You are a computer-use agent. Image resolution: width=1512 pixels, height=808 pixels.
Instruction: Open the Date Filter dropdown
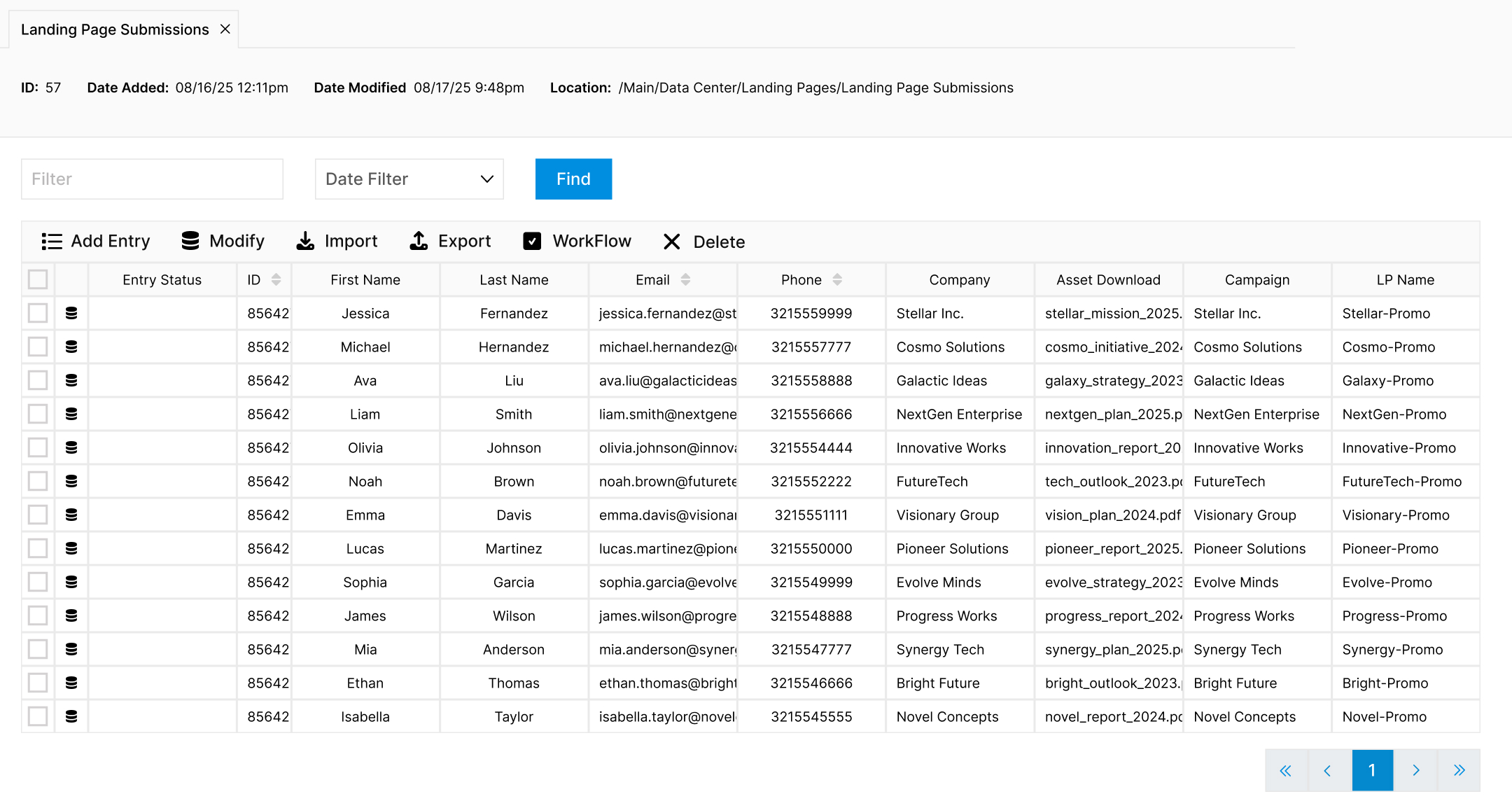(409, 179)
